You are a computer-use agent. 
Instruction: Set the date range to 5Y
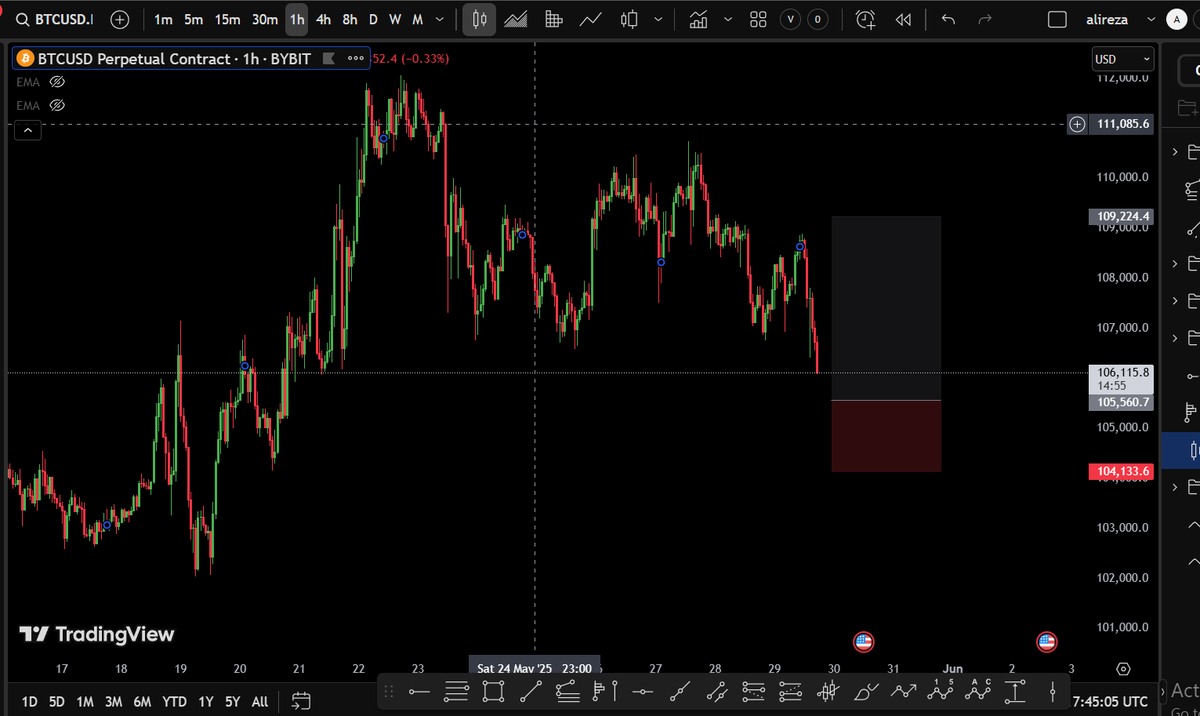click(233, 701)
